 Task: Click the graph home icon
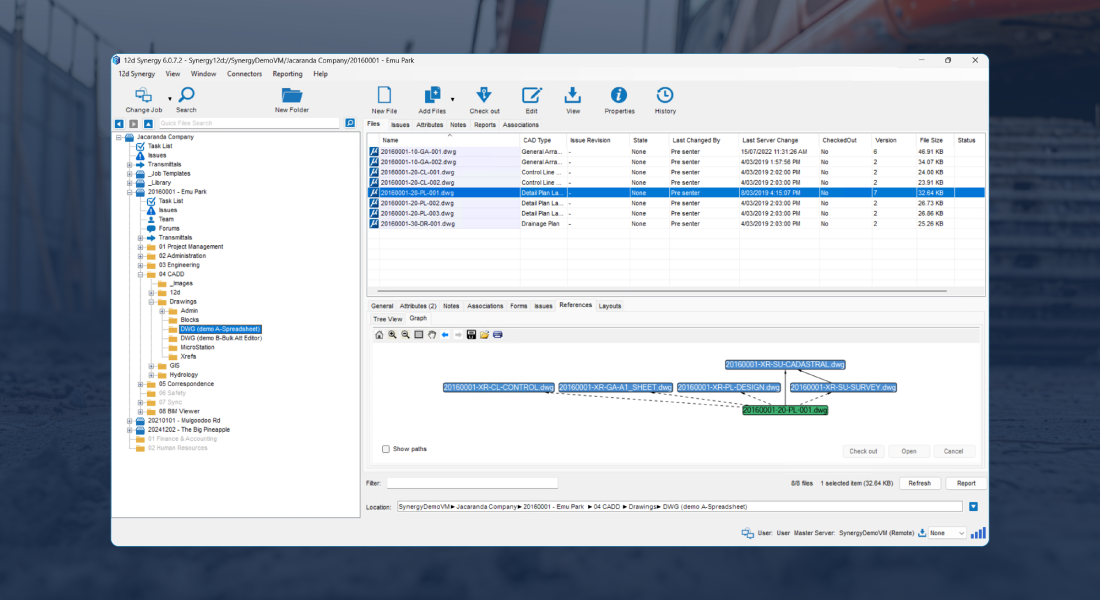(379, 334)
